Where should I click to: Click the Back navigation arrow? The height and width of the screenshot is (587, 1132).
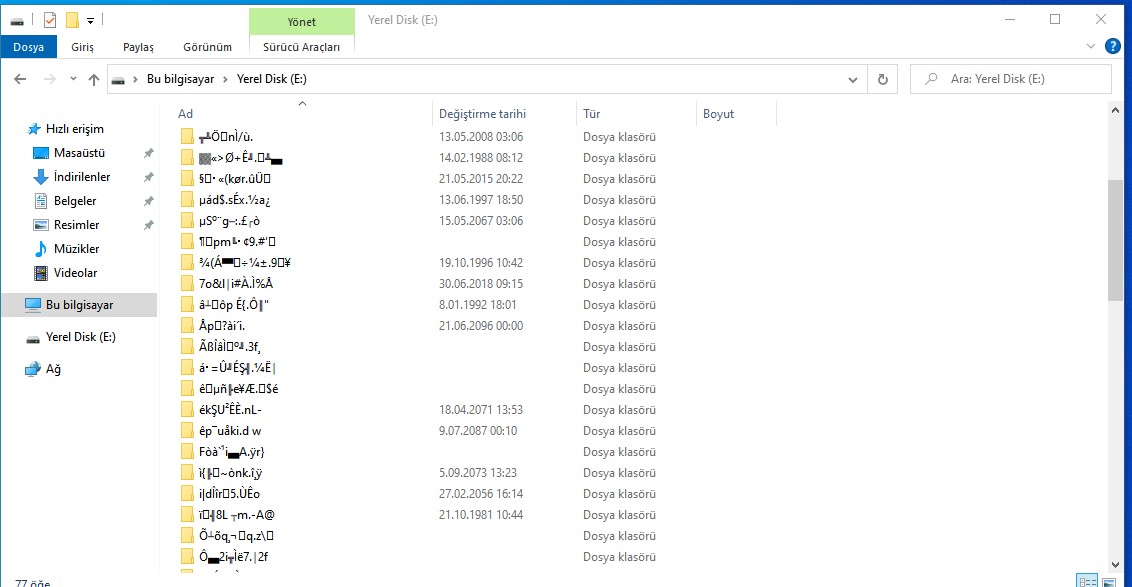click(x=20, y=80)
